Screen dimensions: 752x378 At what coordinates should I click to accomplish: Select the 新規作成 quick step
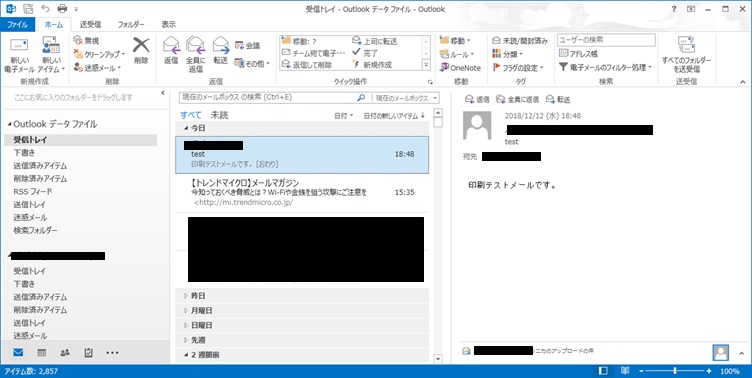pyautogui.click(x=372, y=65)
